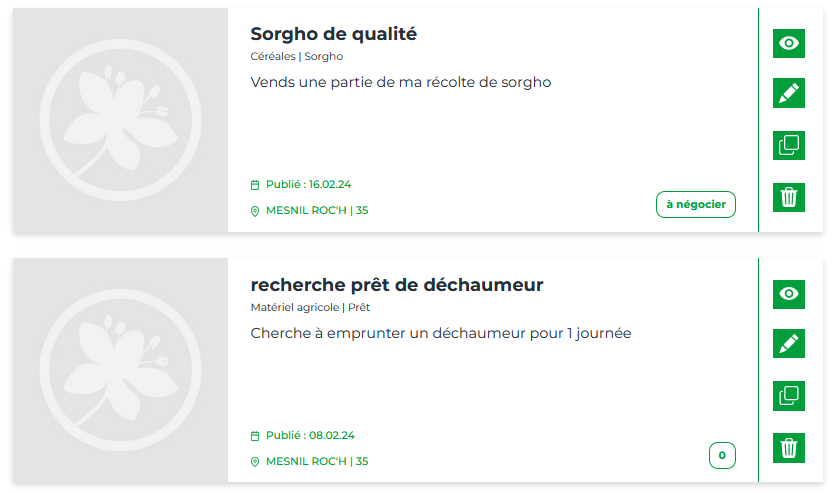Click the calendar icon beside Publié : 16.02.24

click(x=255, y=185)
